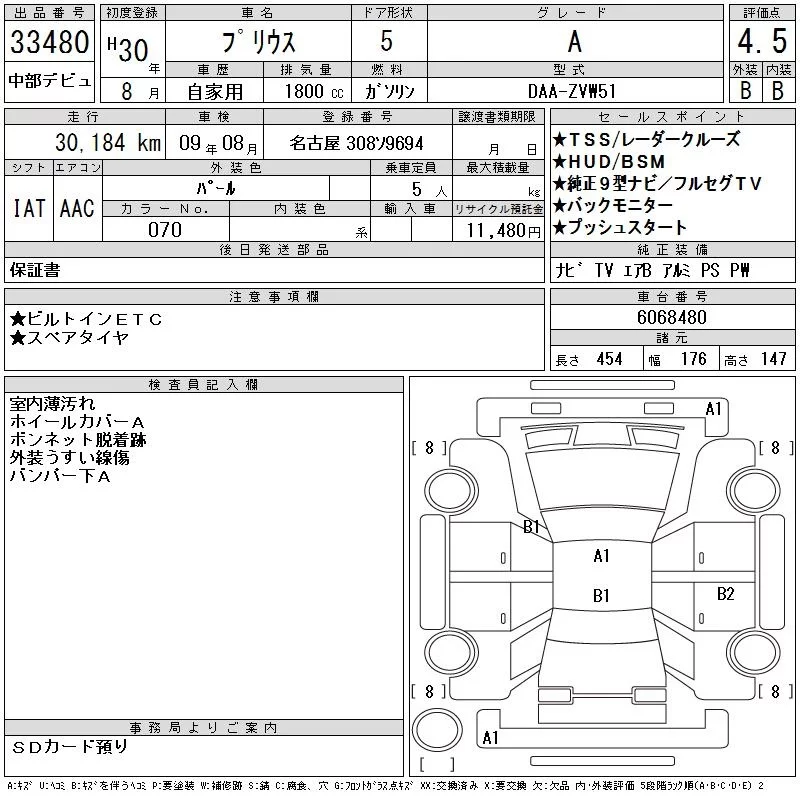This screenshot has width=800, height=800.
Task: Click 保証書 in later-shipped parts
Action: [x=35, y=270]
